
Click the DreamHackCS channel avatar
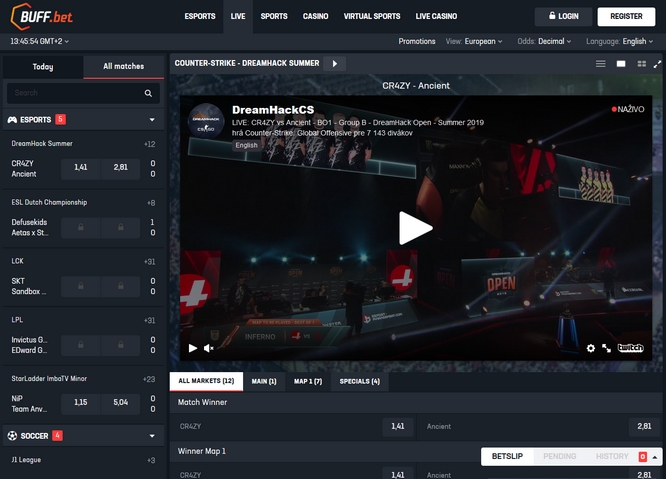coord(206,121)
